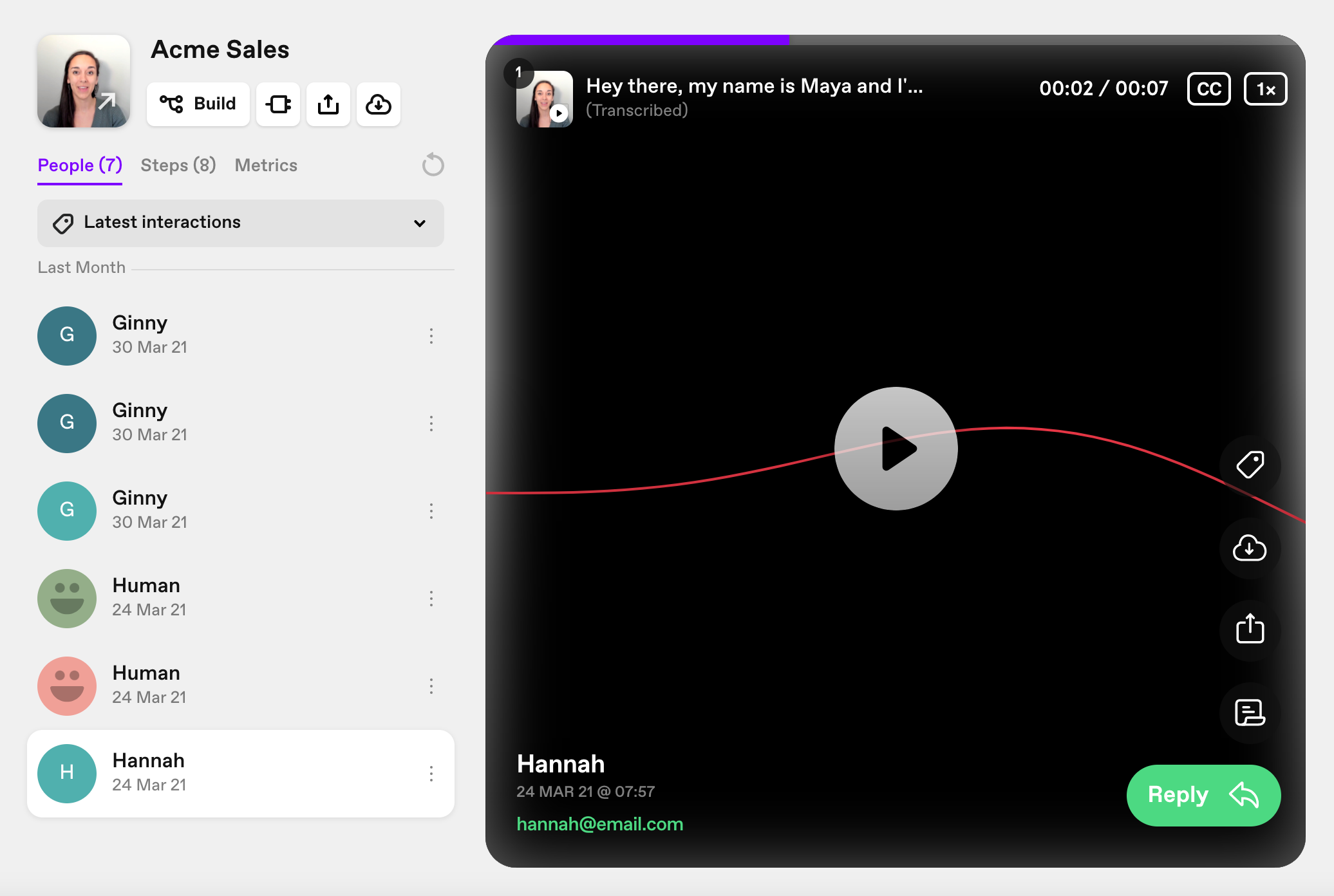Open options menu for the second Ginny row

pos(431,423)
